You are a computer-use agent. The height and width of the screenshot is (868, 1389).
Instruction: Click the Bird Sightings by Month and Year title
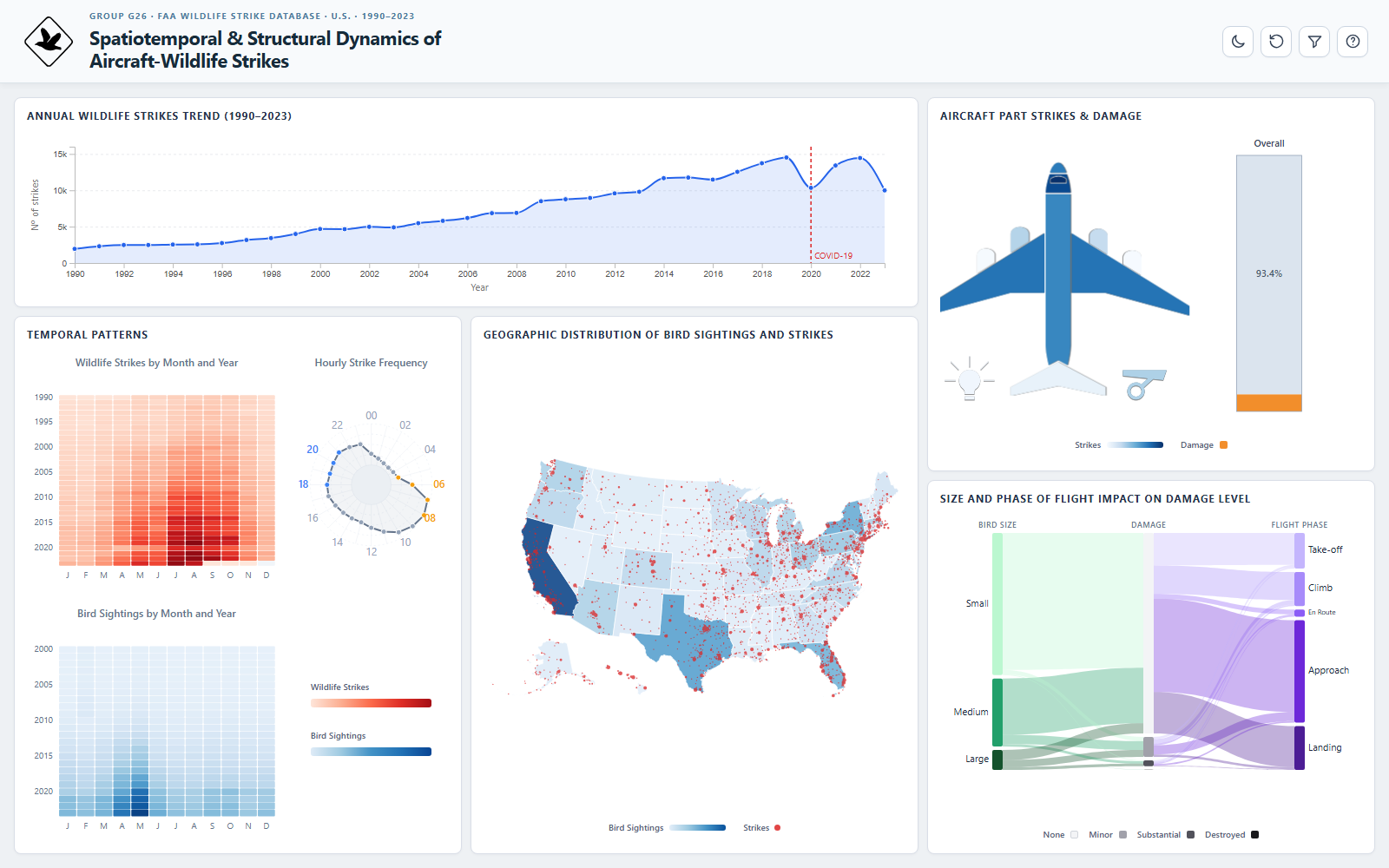(x=156, y=614)
